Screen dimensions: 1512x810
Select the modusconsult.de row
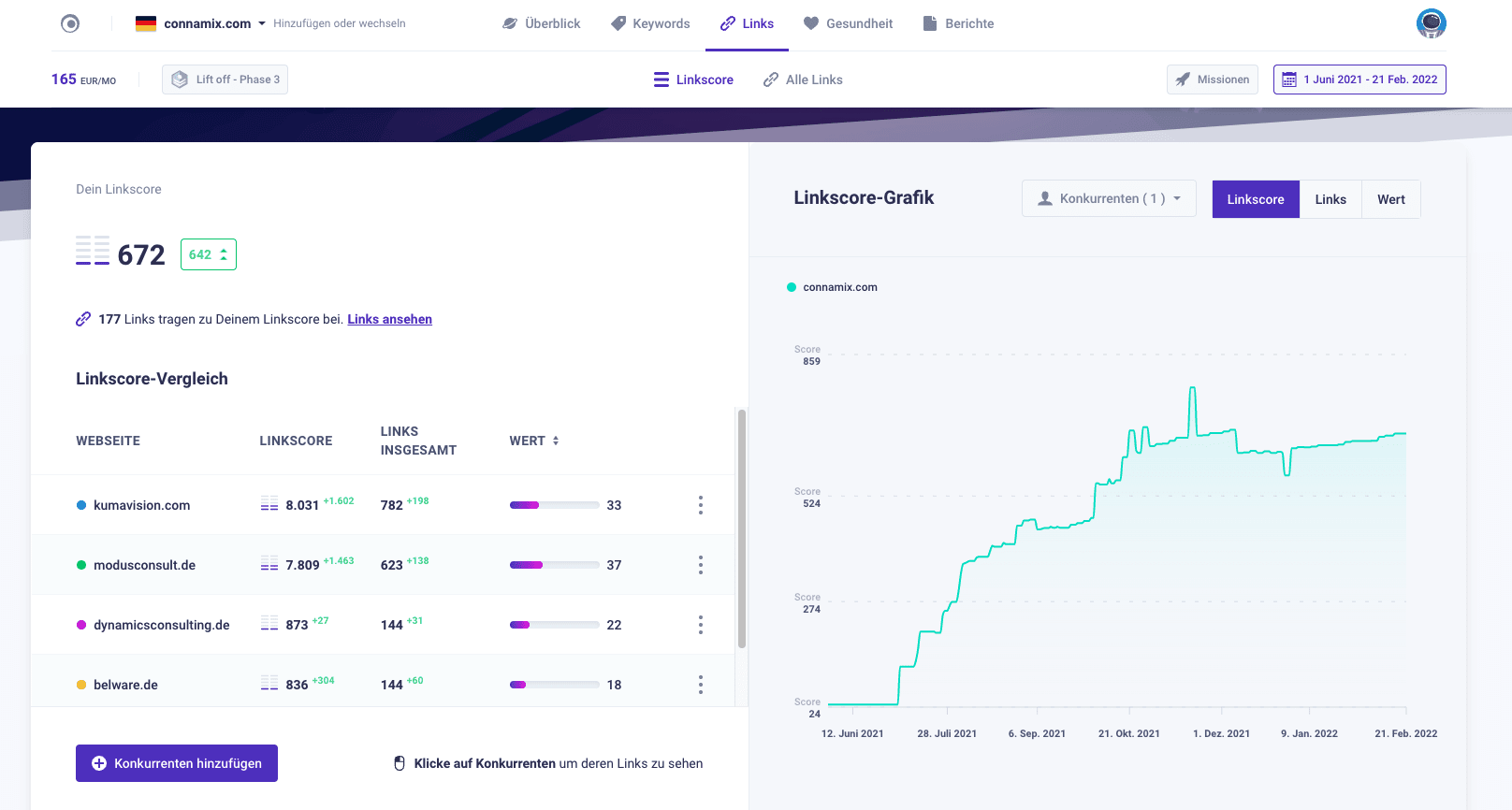pyautogui.click(x=383, y=565)
